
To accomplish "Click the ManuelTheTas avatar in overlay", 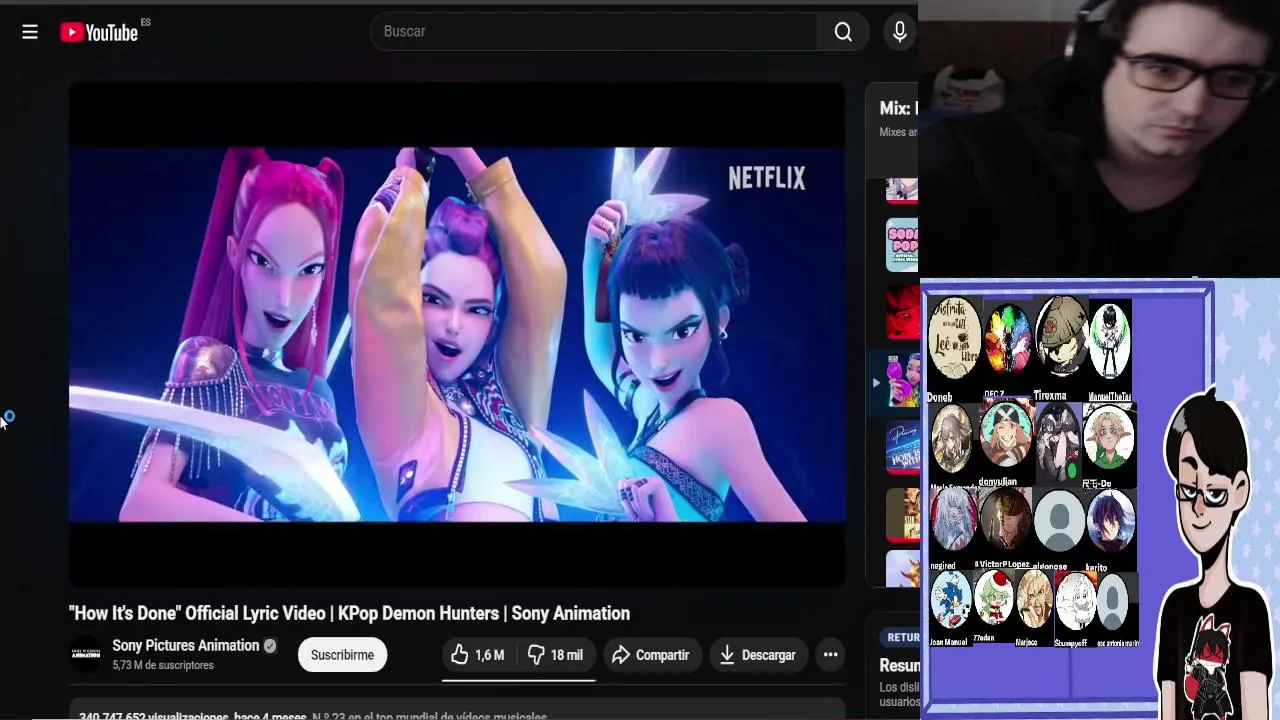I will point(1109,340).
